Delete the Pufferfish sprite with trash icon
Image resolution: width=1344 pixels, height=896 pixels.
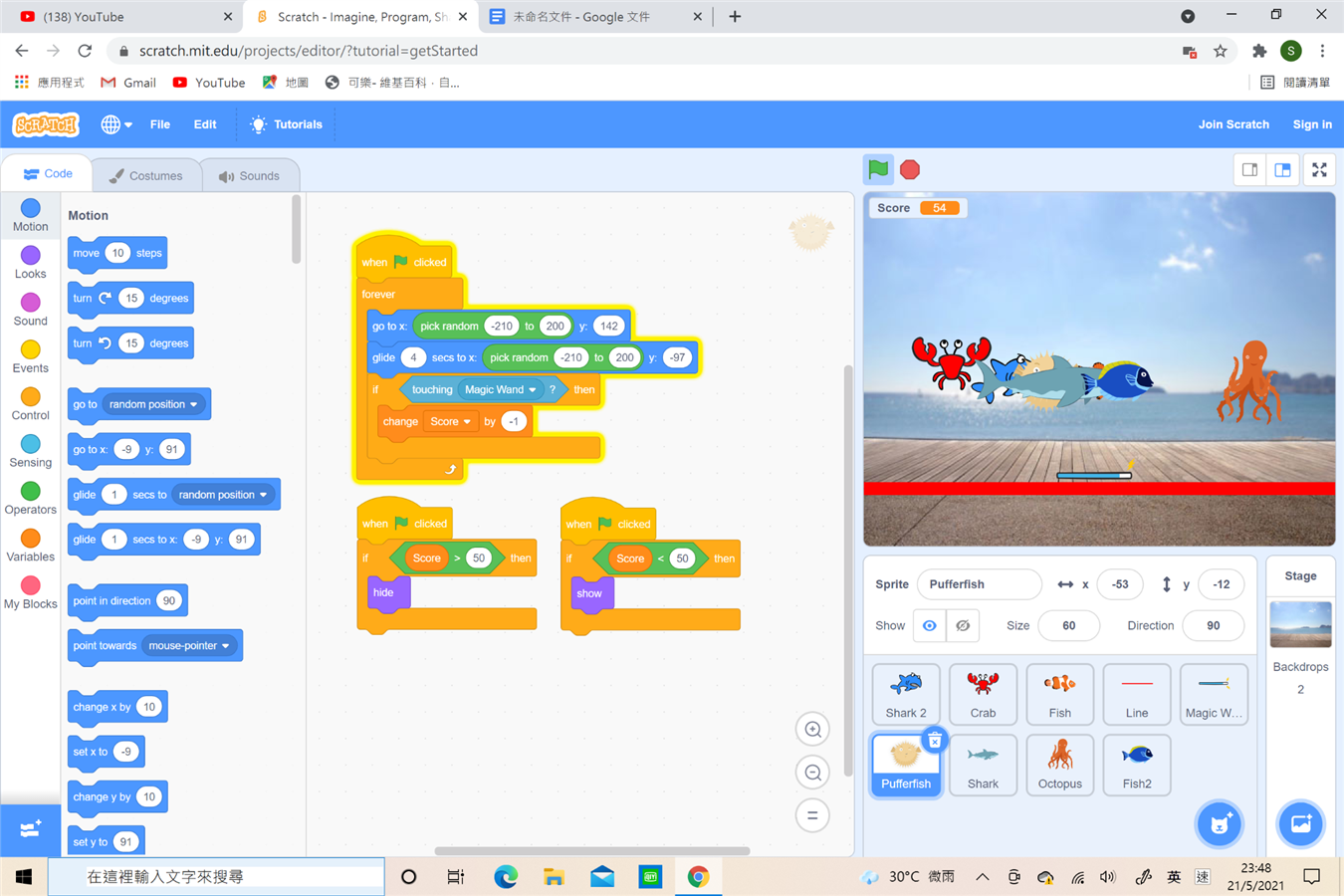point(934,740)
